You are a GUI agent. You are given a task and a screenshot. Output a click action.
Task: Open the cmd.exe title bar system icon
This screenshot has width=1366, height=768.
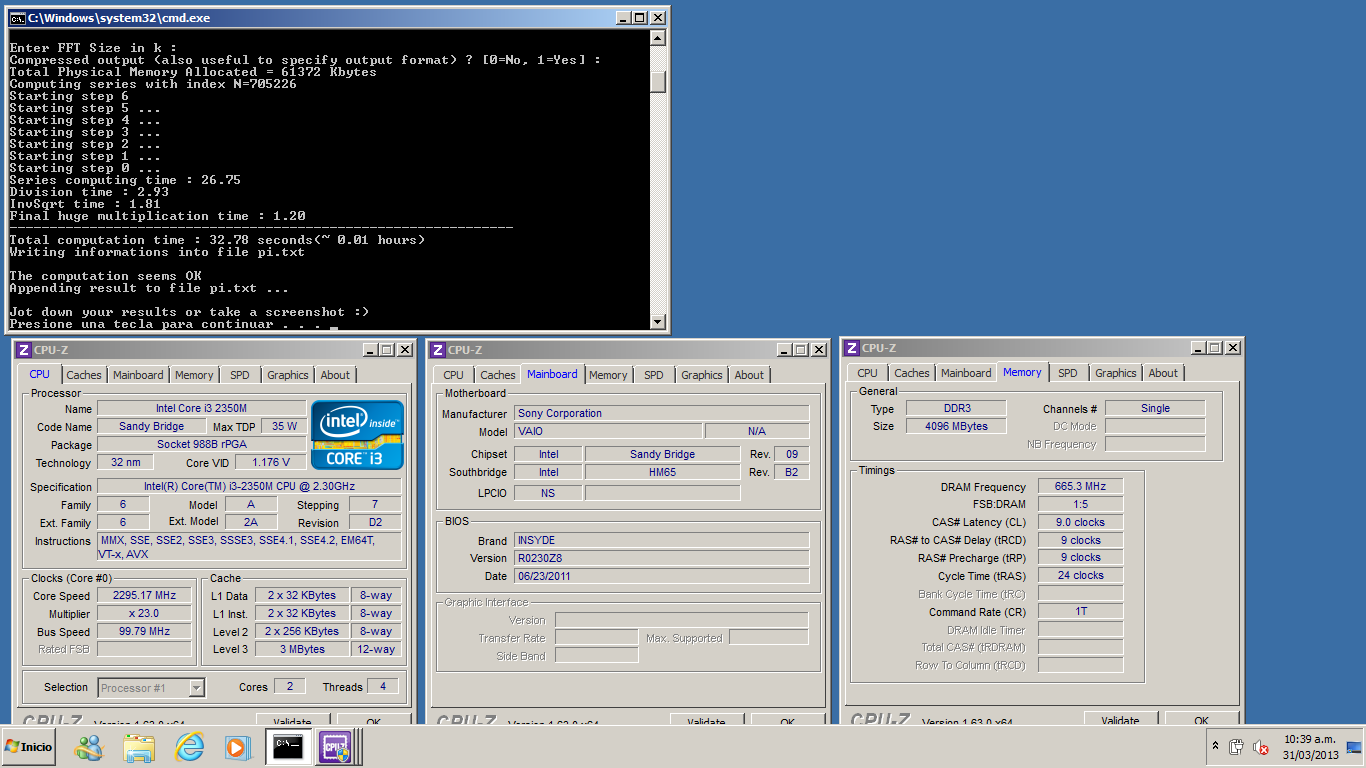click(x=17, y=17)
